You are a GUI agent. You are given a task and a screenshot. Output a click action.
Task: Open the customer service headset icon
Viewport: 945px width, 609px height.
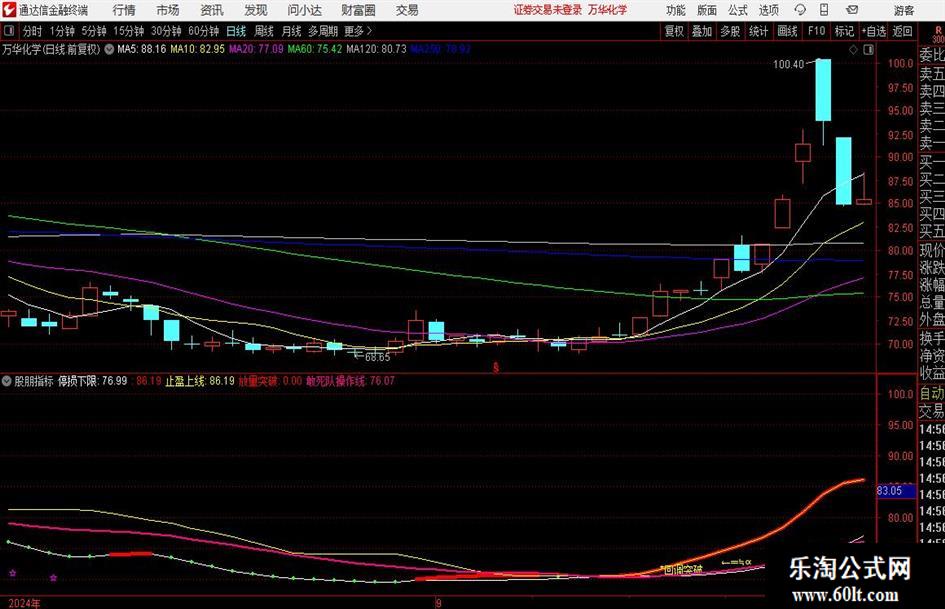tap(800, 10)
